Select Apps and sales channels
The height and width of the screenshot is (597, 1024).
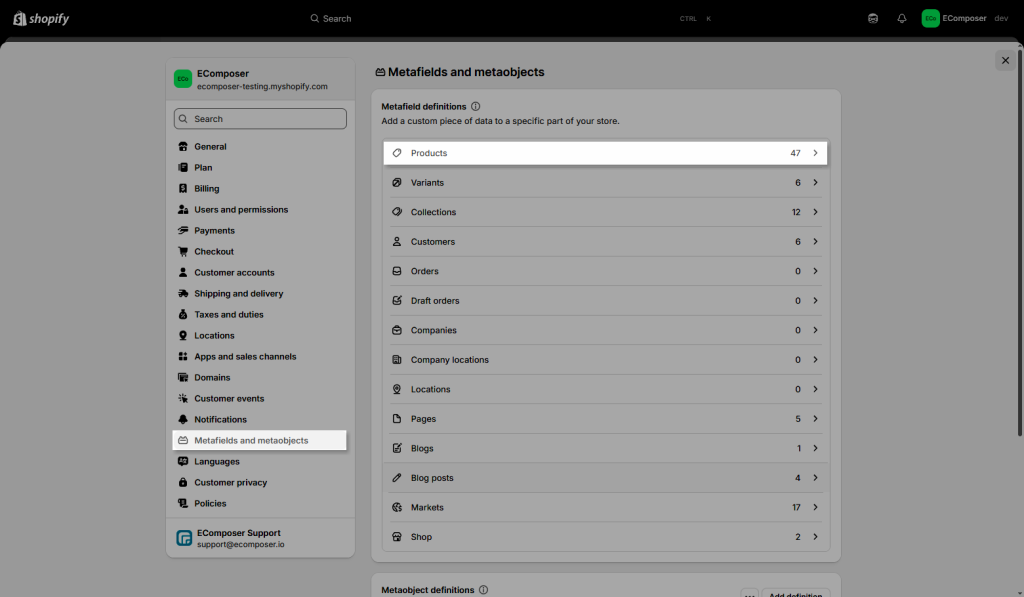click(259, 357)
